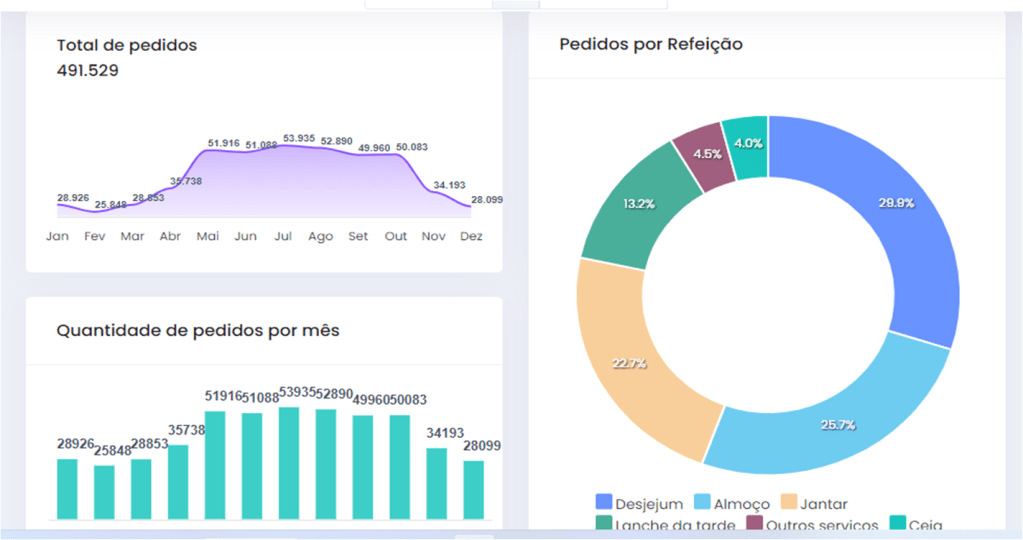Click the Total de pedidos value 491.529

88,70
